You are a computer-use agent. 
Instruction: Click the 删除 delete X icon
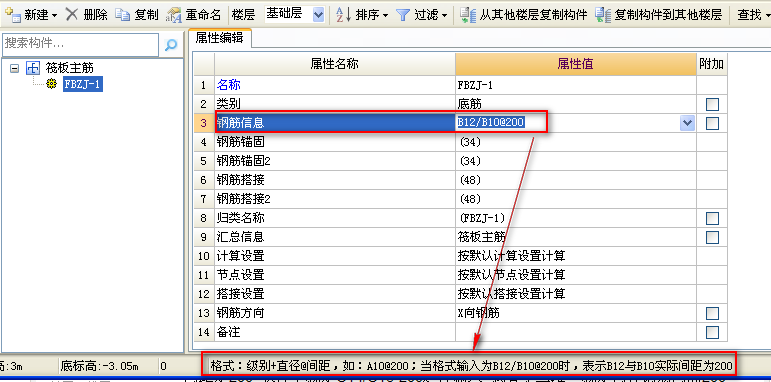(72, 14)
